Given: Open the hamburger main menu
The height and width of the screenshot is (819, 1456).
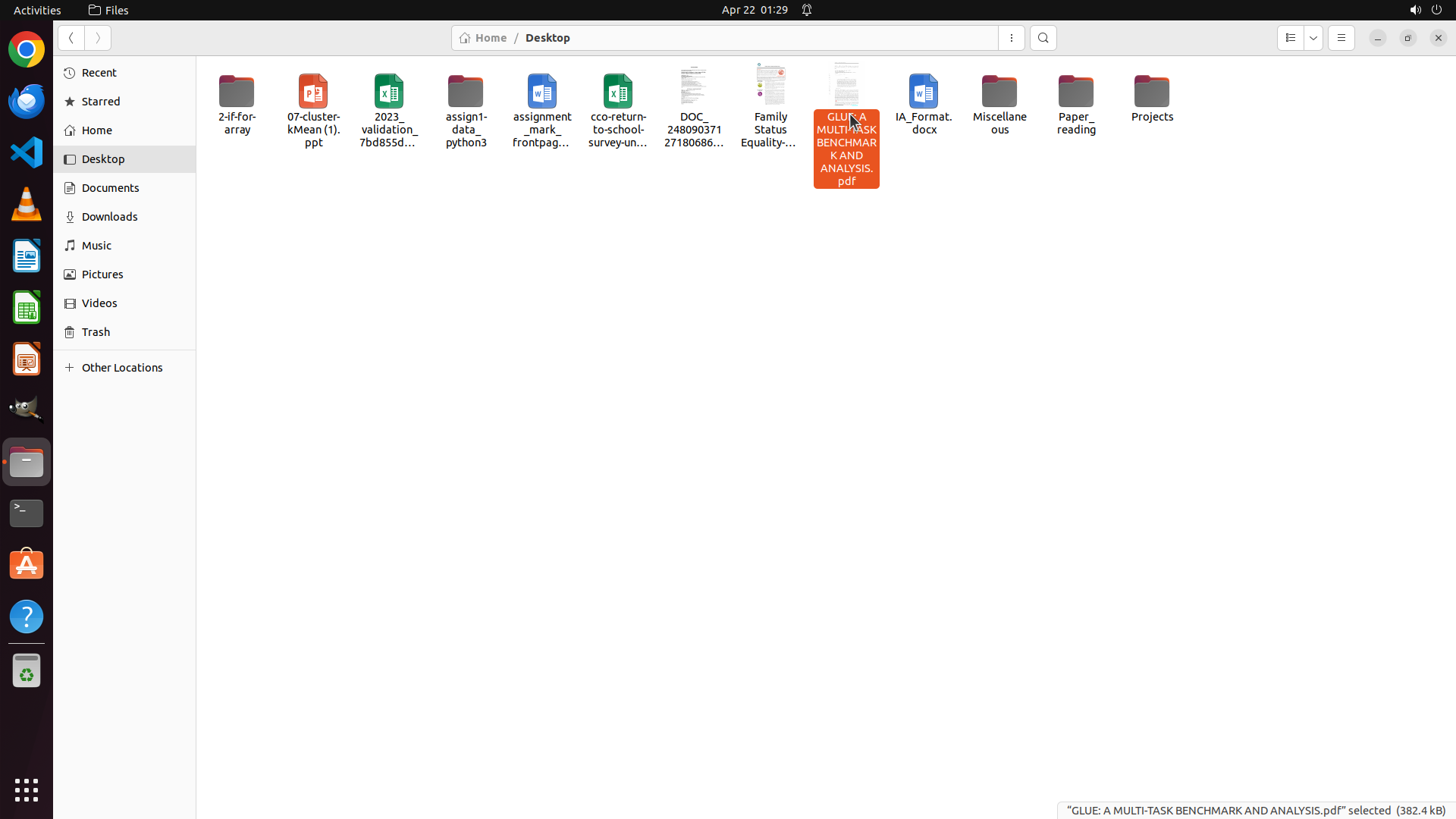Looking at the screenshot, I should click(x=1341, y=38).
